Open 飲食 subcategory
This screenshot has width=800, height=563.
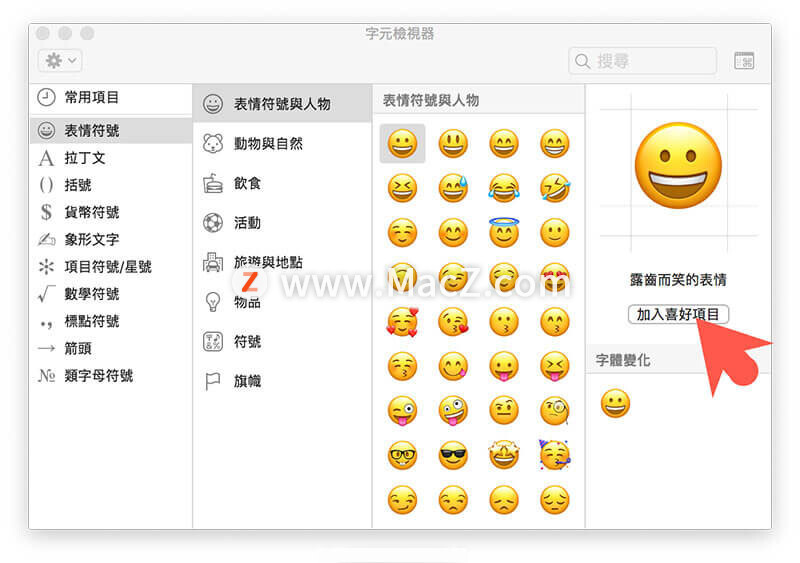coord(282,183)
